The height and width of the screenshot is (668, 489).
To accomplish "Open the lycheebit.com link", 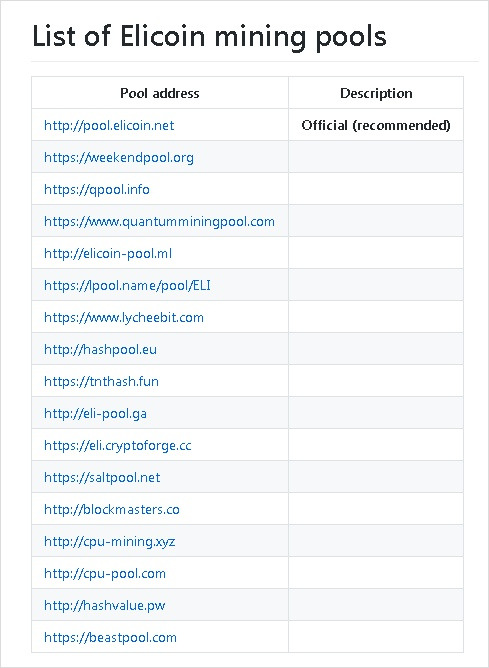I will click(x=124, y=317).
